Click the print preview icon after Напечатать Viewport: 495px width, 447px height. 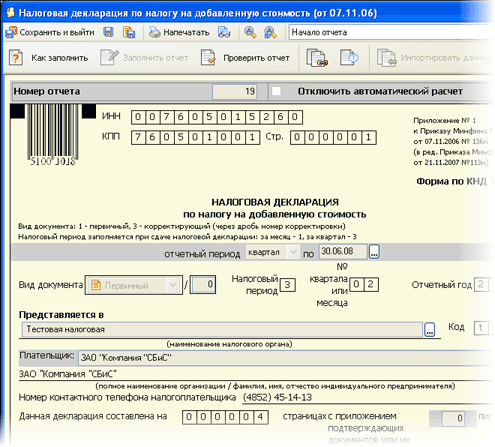pos(224,32)
